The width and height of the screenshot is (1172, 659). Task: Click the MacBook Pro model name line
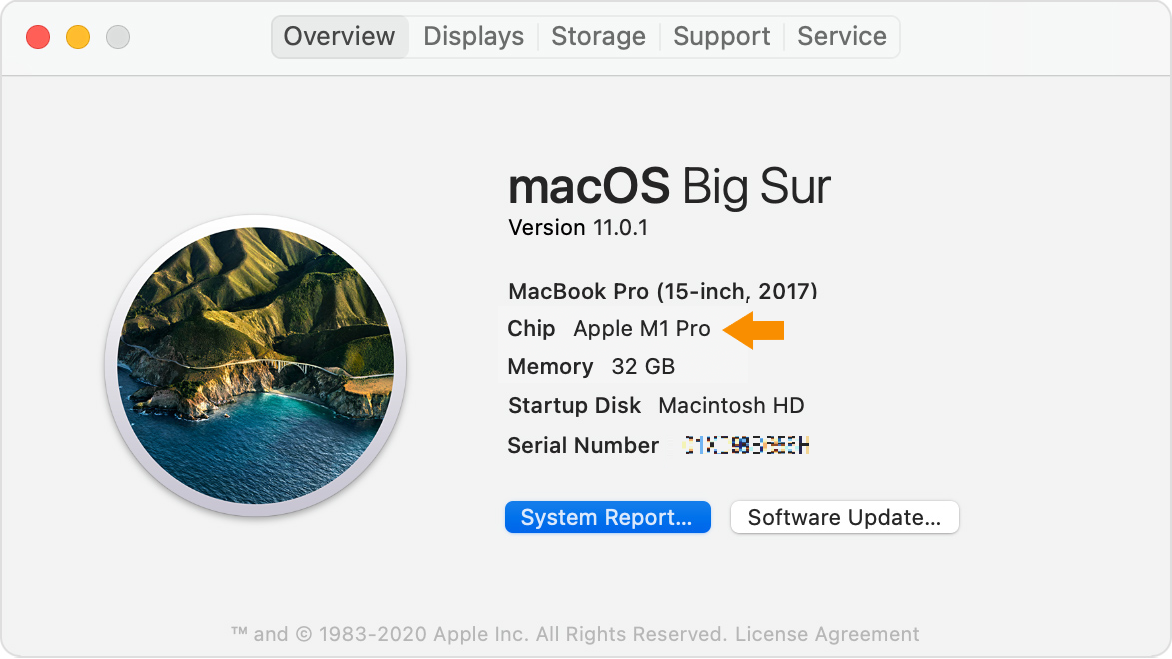662,292
